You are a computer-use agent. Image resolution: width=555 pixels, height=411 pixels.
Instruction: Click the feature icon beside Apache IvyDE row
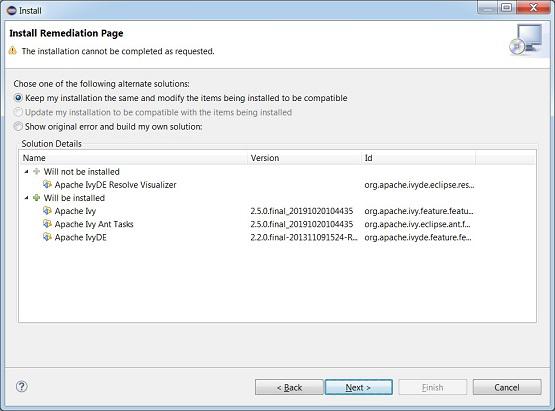(x=47, y=237)
